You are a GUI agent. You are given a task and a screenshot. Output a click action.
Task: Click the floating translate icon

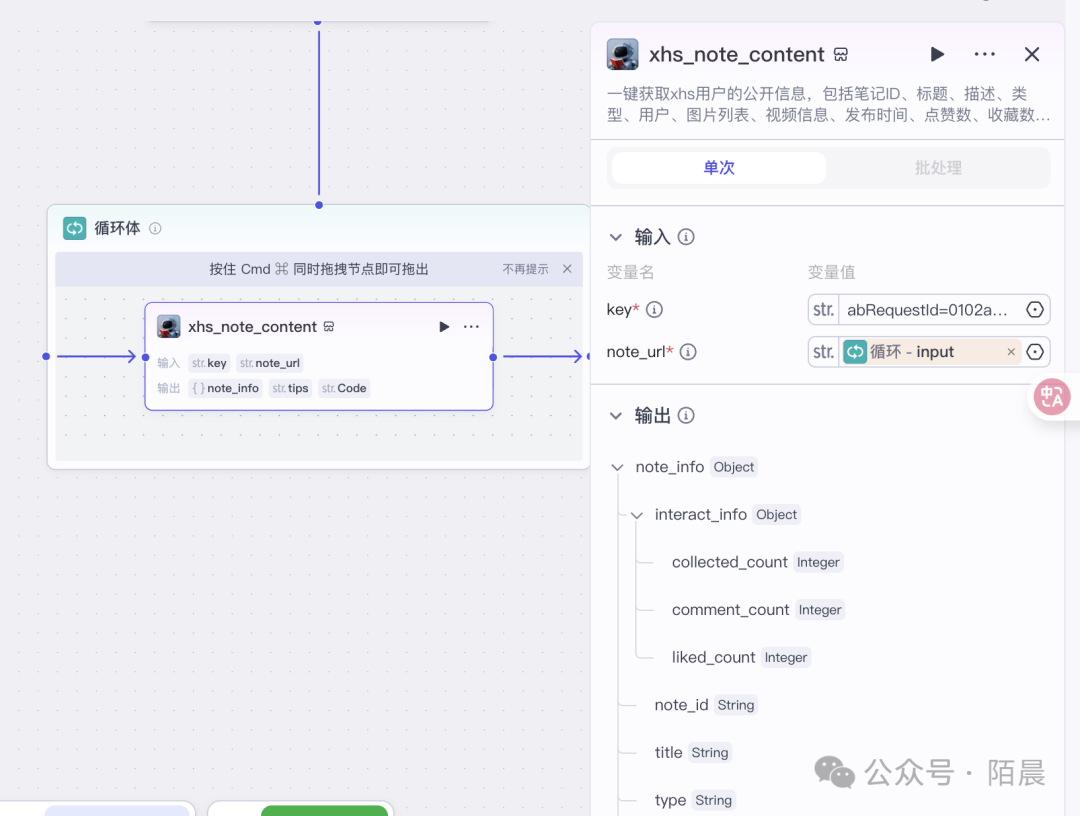pos(1051,397)
